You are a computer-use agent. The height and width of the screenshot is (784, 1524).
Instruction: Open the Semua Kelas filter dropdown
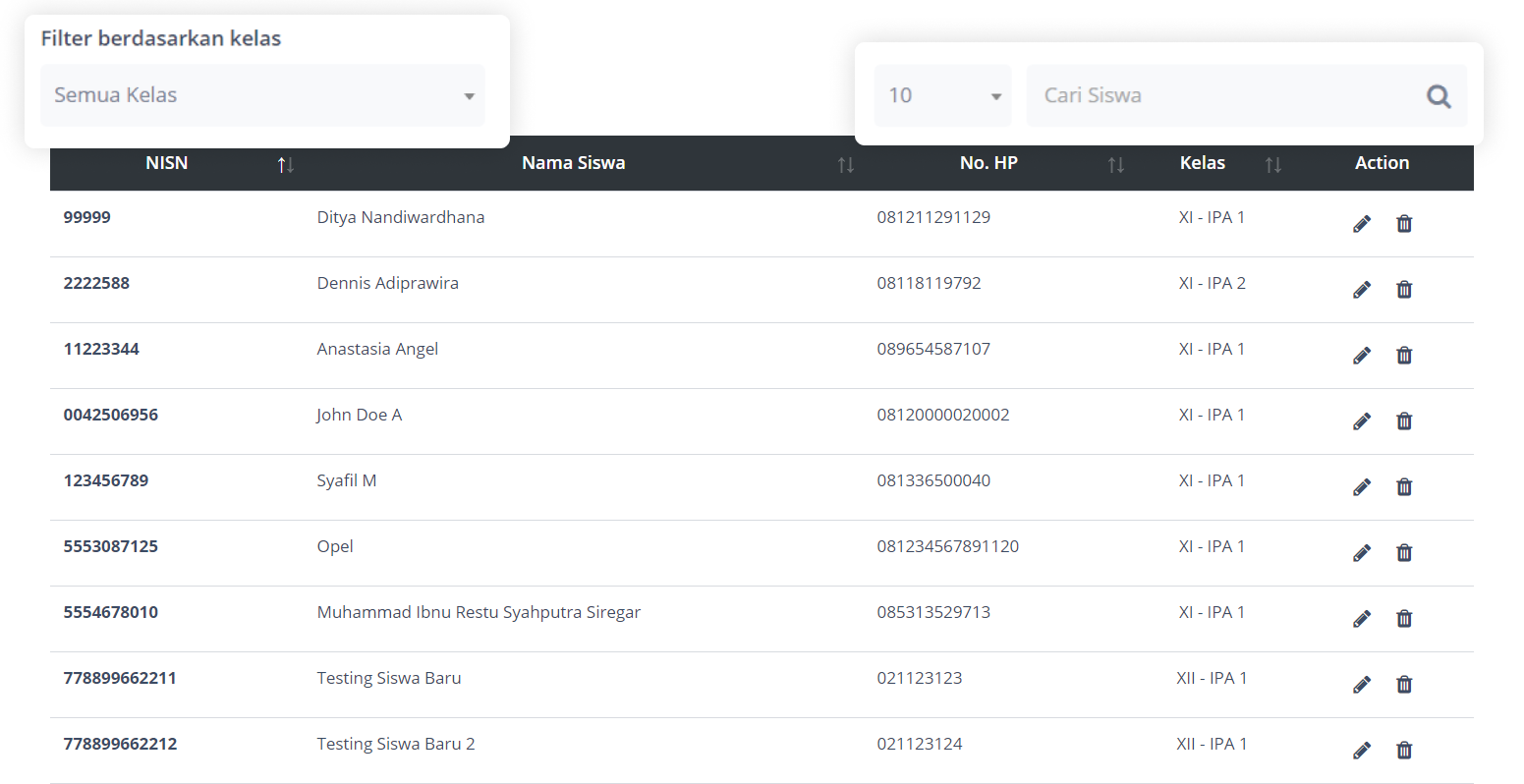click(x=262, y=95)
